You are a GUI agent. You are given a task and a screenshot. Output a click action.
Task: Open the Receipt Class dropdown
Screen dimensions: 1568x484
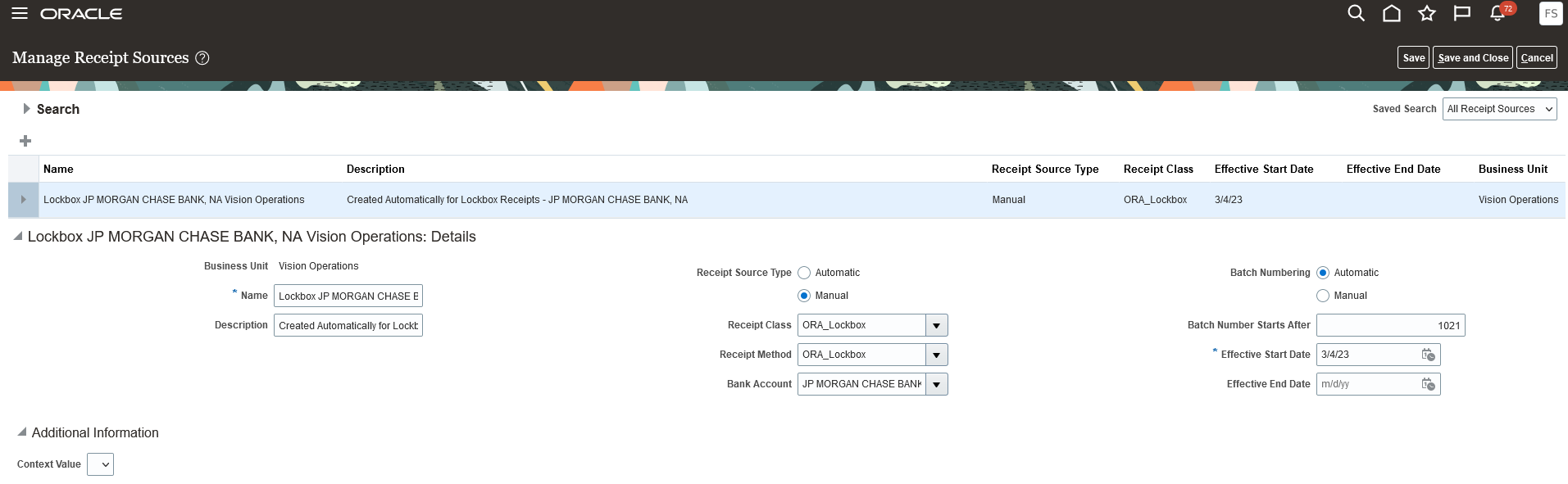tap(937, 325)
